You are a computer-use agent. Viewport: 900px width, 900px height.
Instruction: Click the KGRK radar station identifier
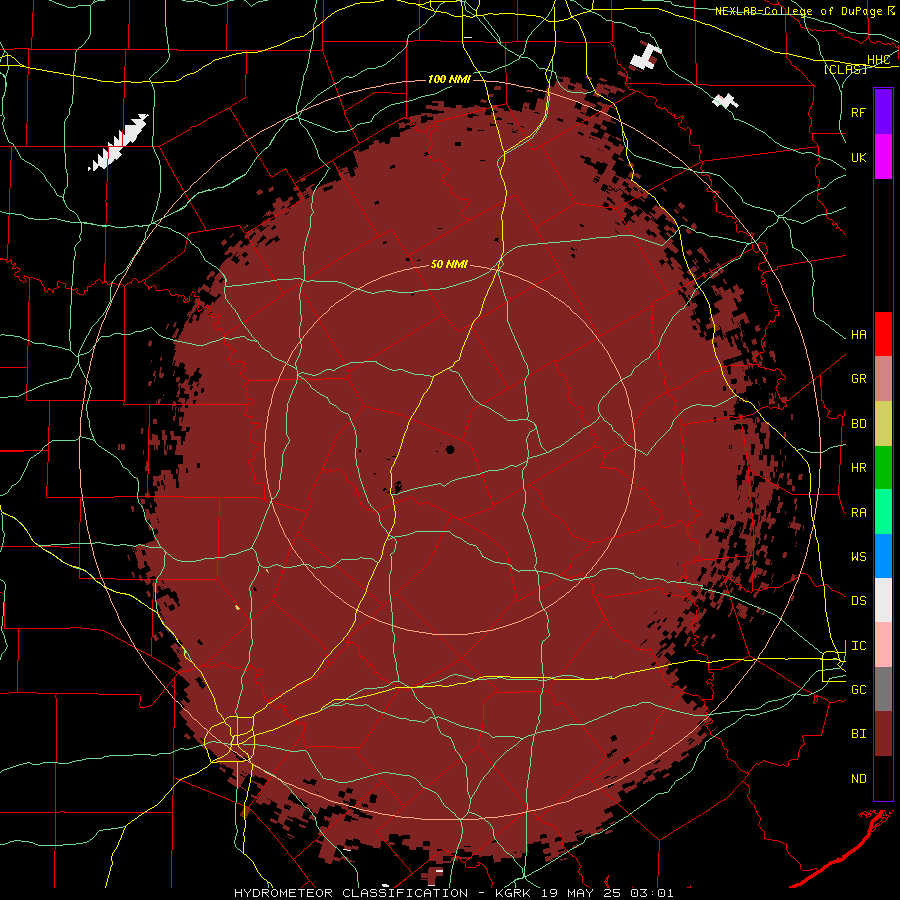515,893
